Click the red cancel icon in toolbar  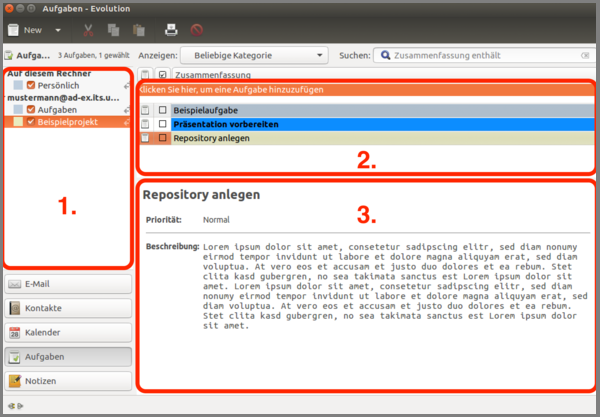tap(197, 30)
